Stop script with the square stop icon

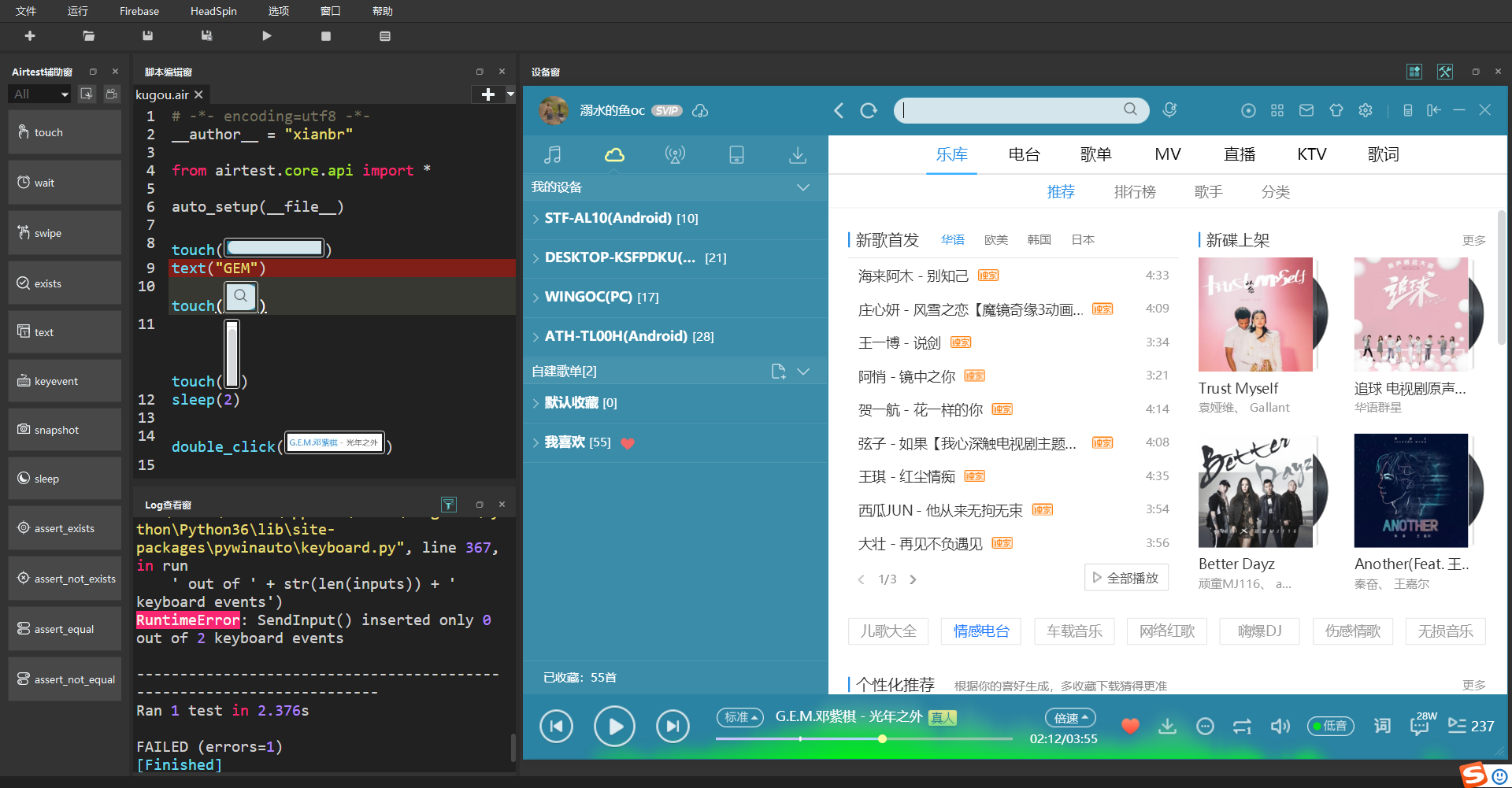326,36
